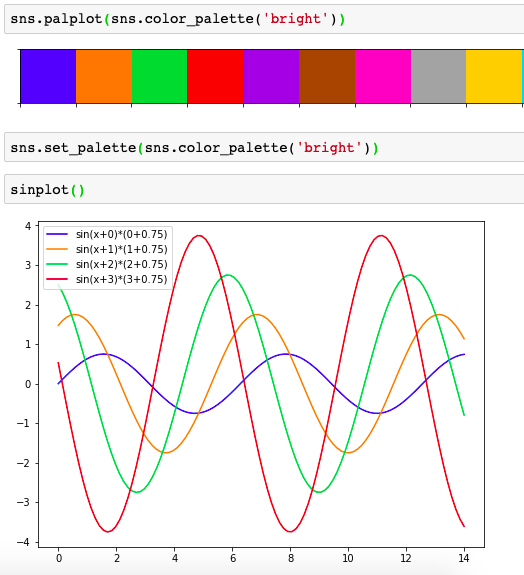Pick the bright green palette swatch
The image size is (524, 575).
tap(160, 76)
